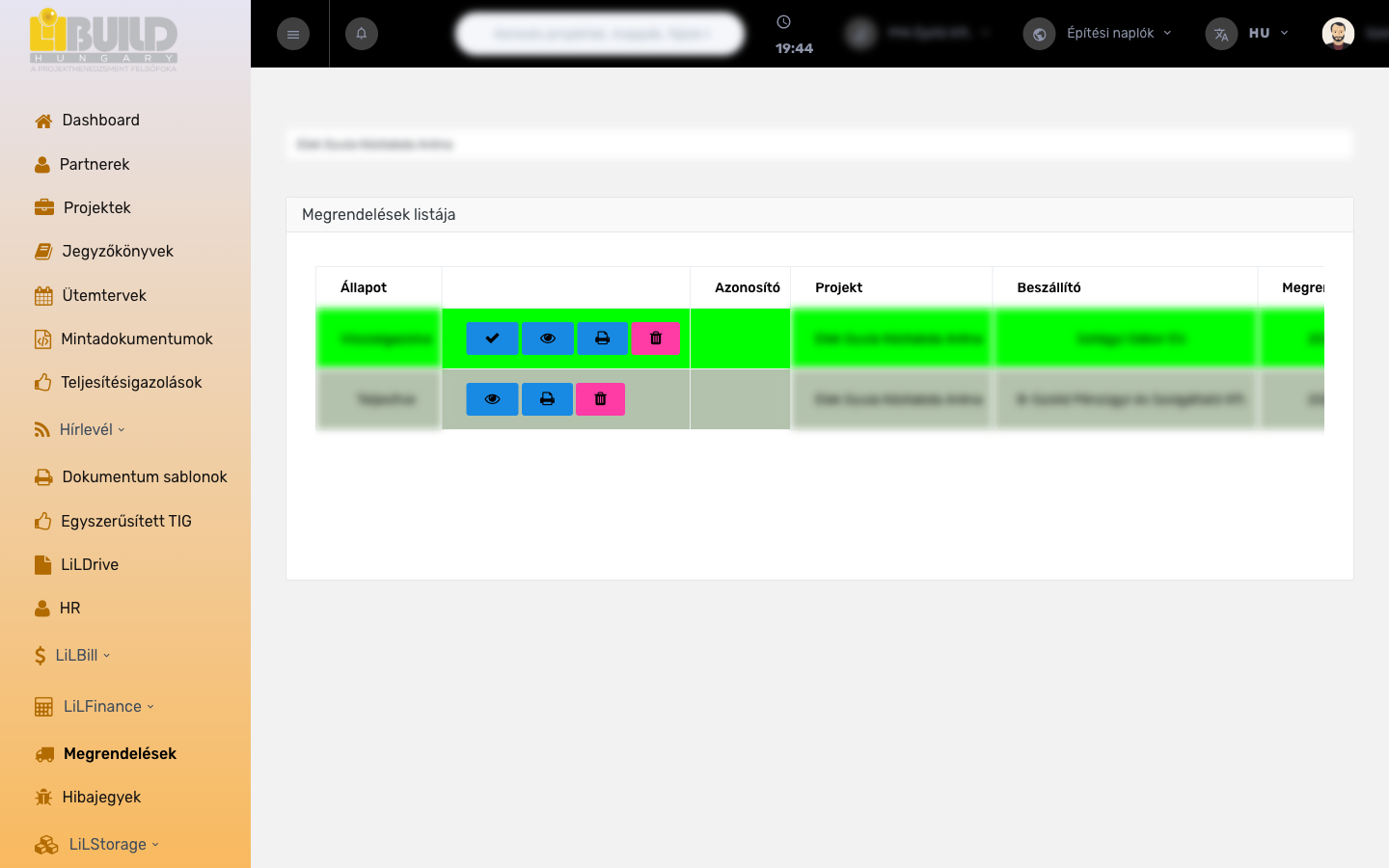Toggle sidebar with the hamburger menu icon
Image resolution: width=1389 pixels, height=868 pixels.
tap(293, 34)
